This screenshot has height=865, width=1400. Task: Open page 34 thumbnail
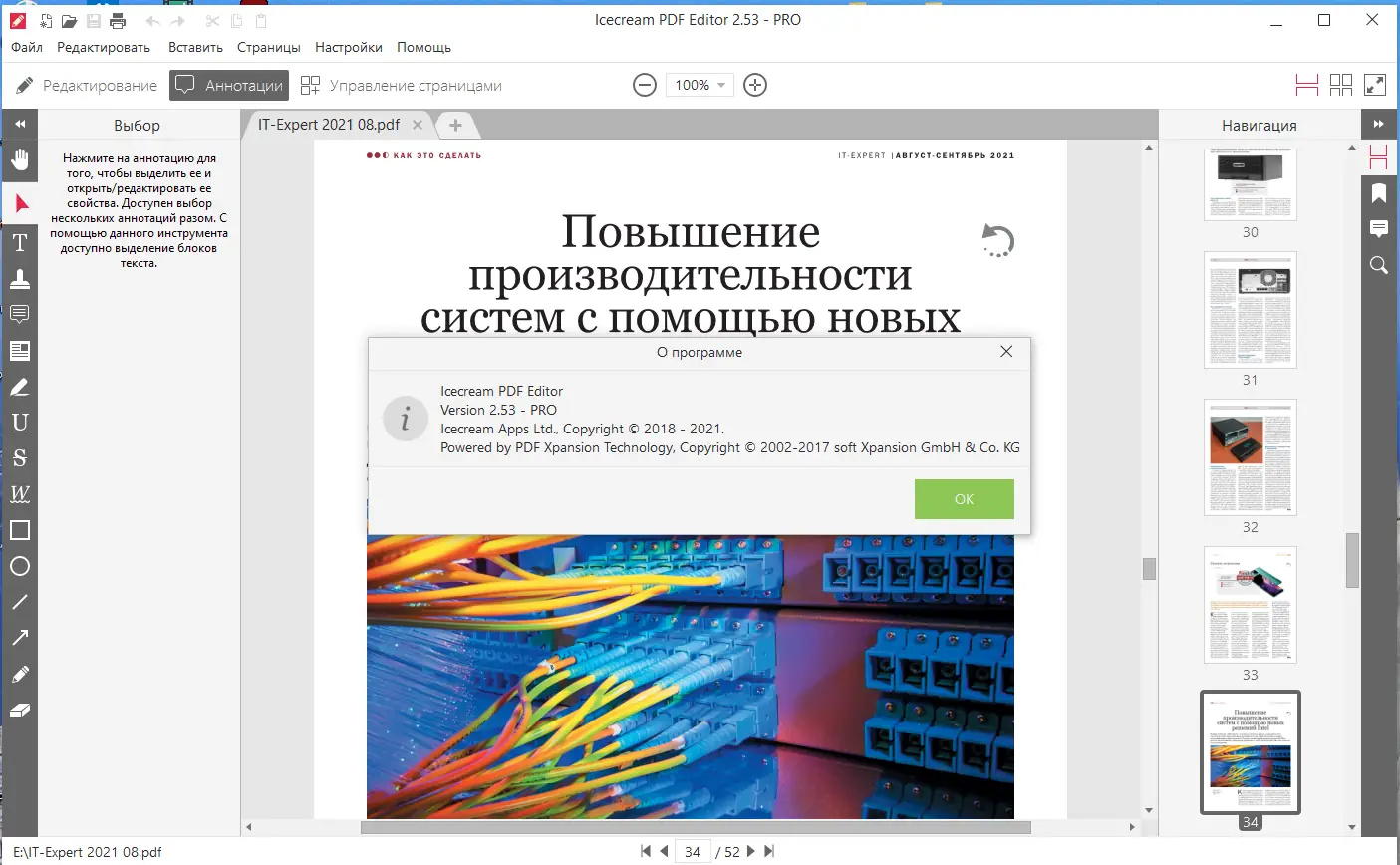point(1251,752)
